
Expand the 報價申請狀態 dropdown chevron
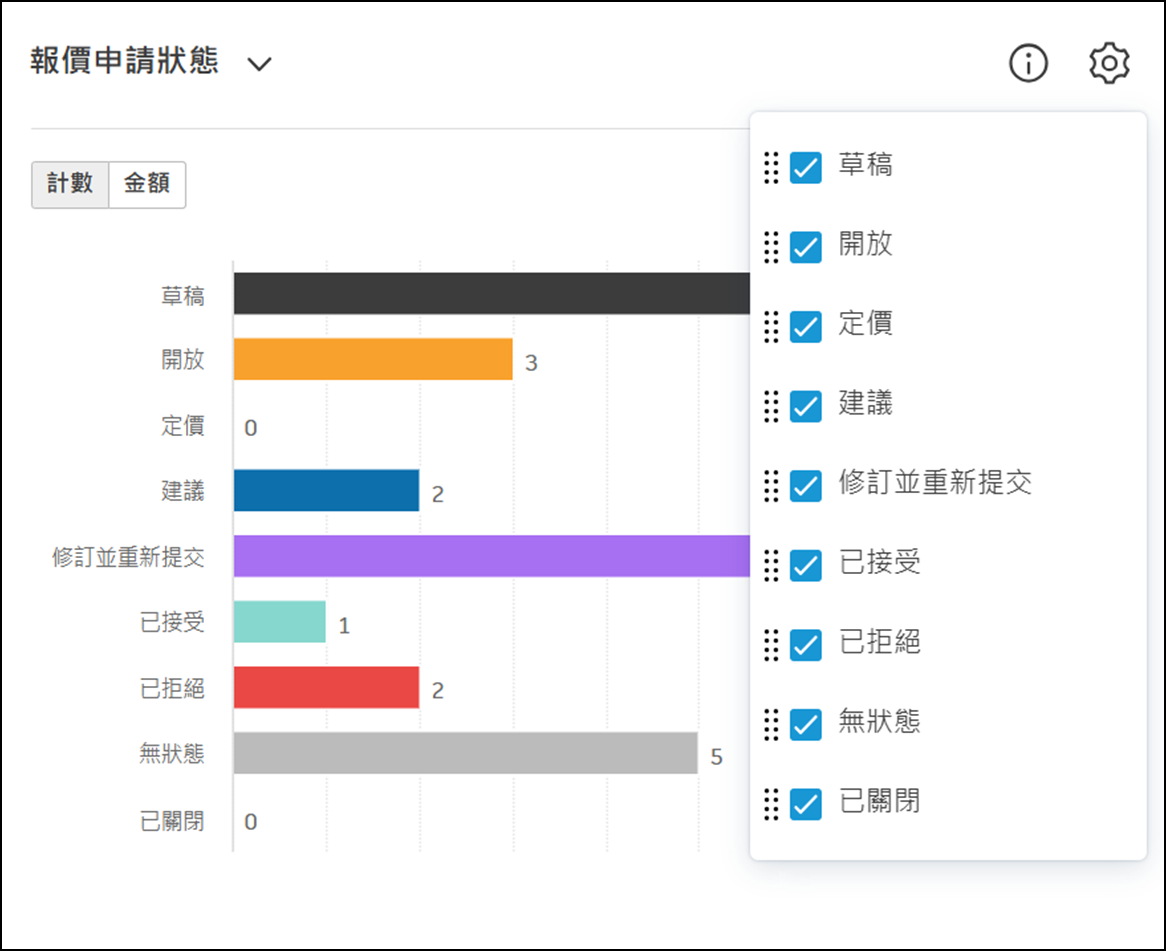pos(259,65)
